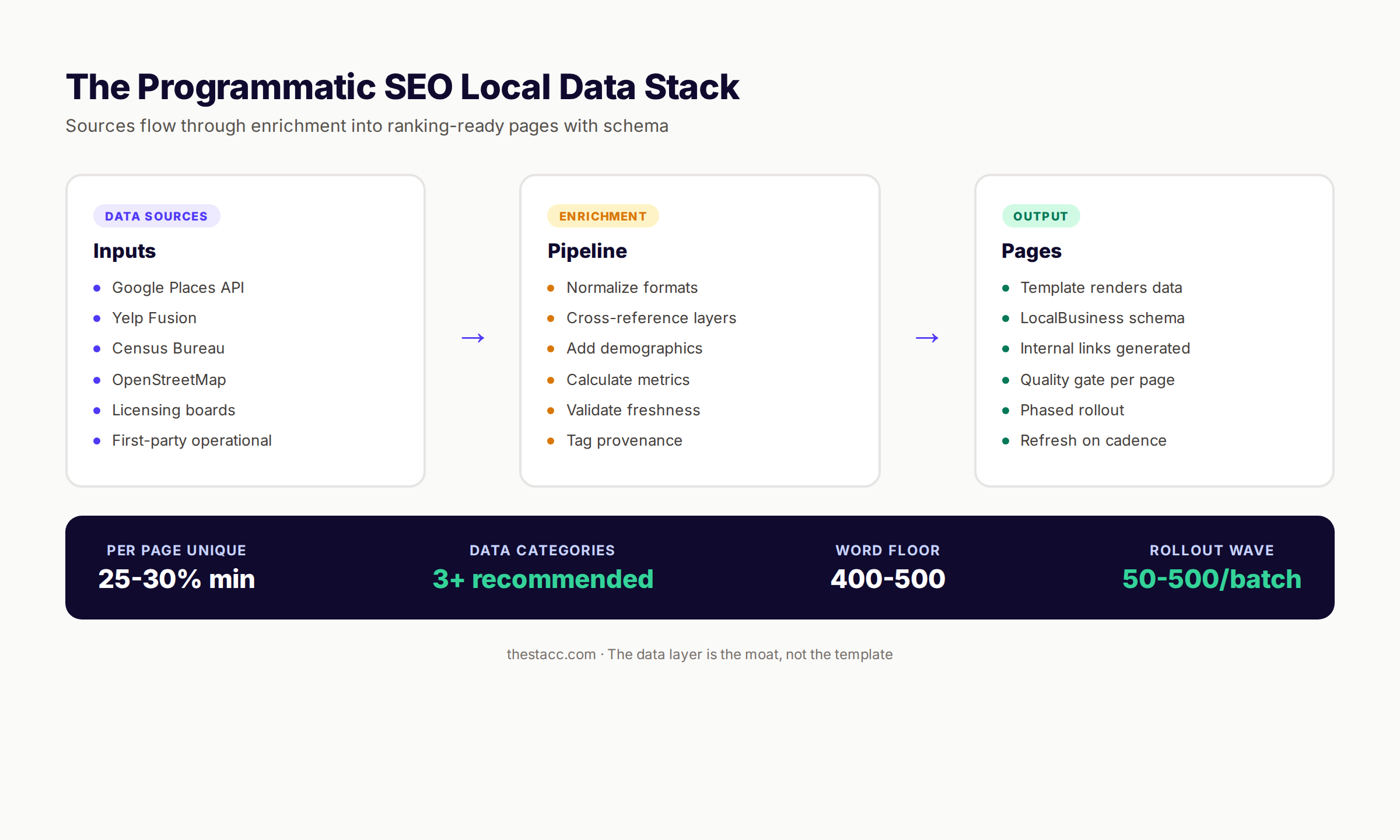Click the Normalize formats item
1400x840 pixels.
coord(632,288)
